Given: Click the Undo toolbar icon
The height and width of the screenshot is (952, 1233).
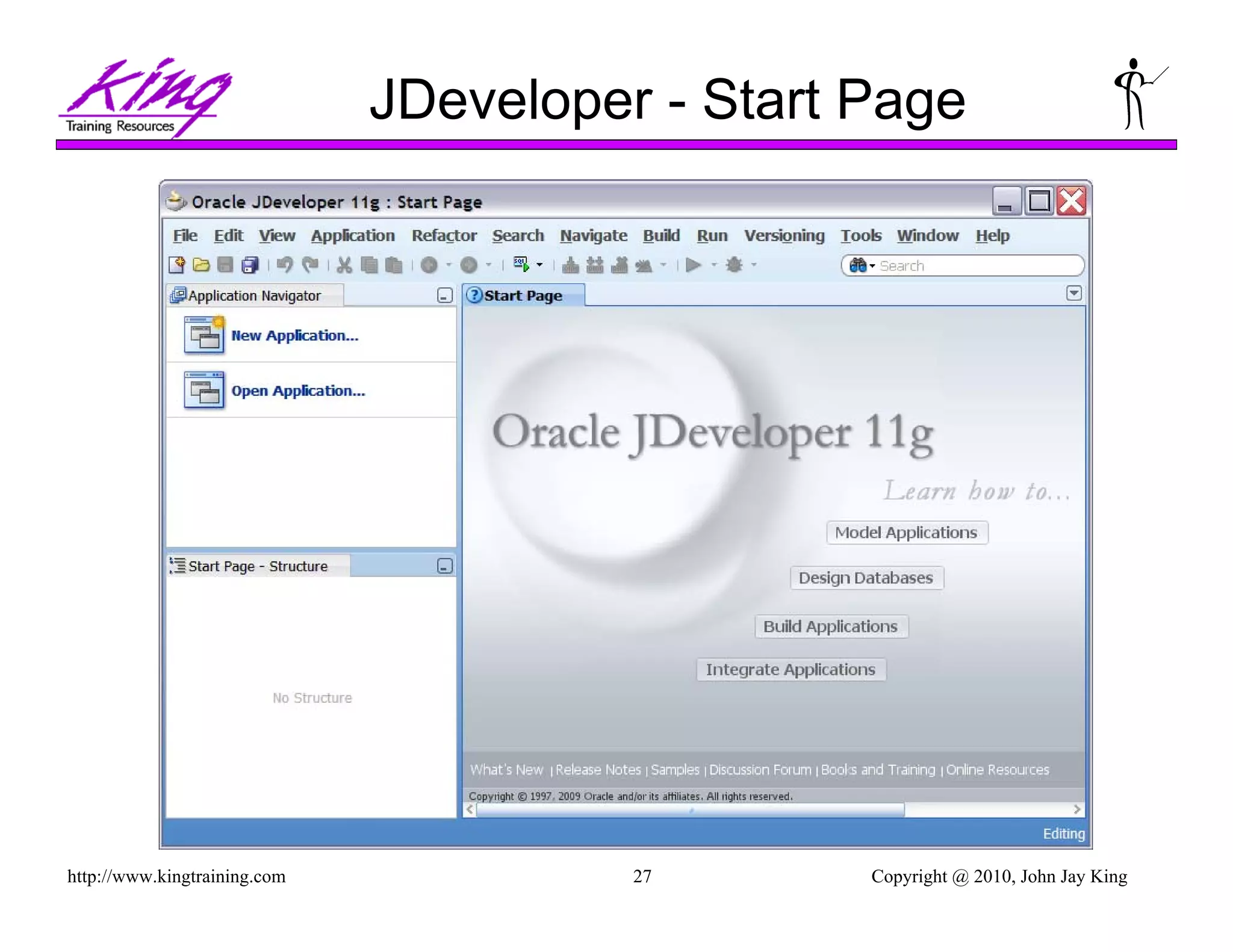Looking at the screenshot, I should click(x=285, y=265).
